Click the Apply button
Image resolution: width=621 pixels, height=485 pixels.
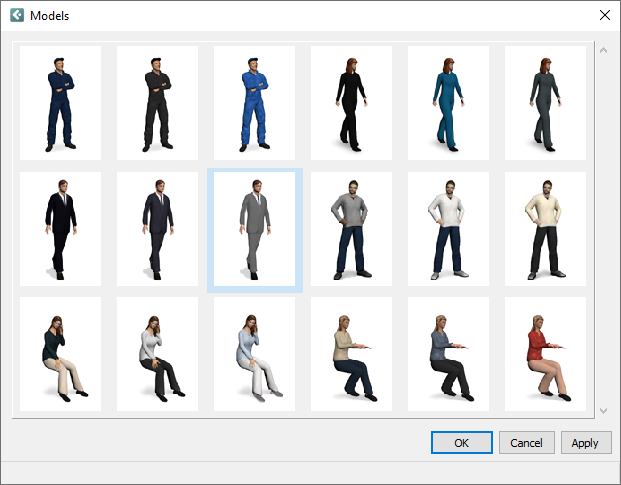pos(586,443)
